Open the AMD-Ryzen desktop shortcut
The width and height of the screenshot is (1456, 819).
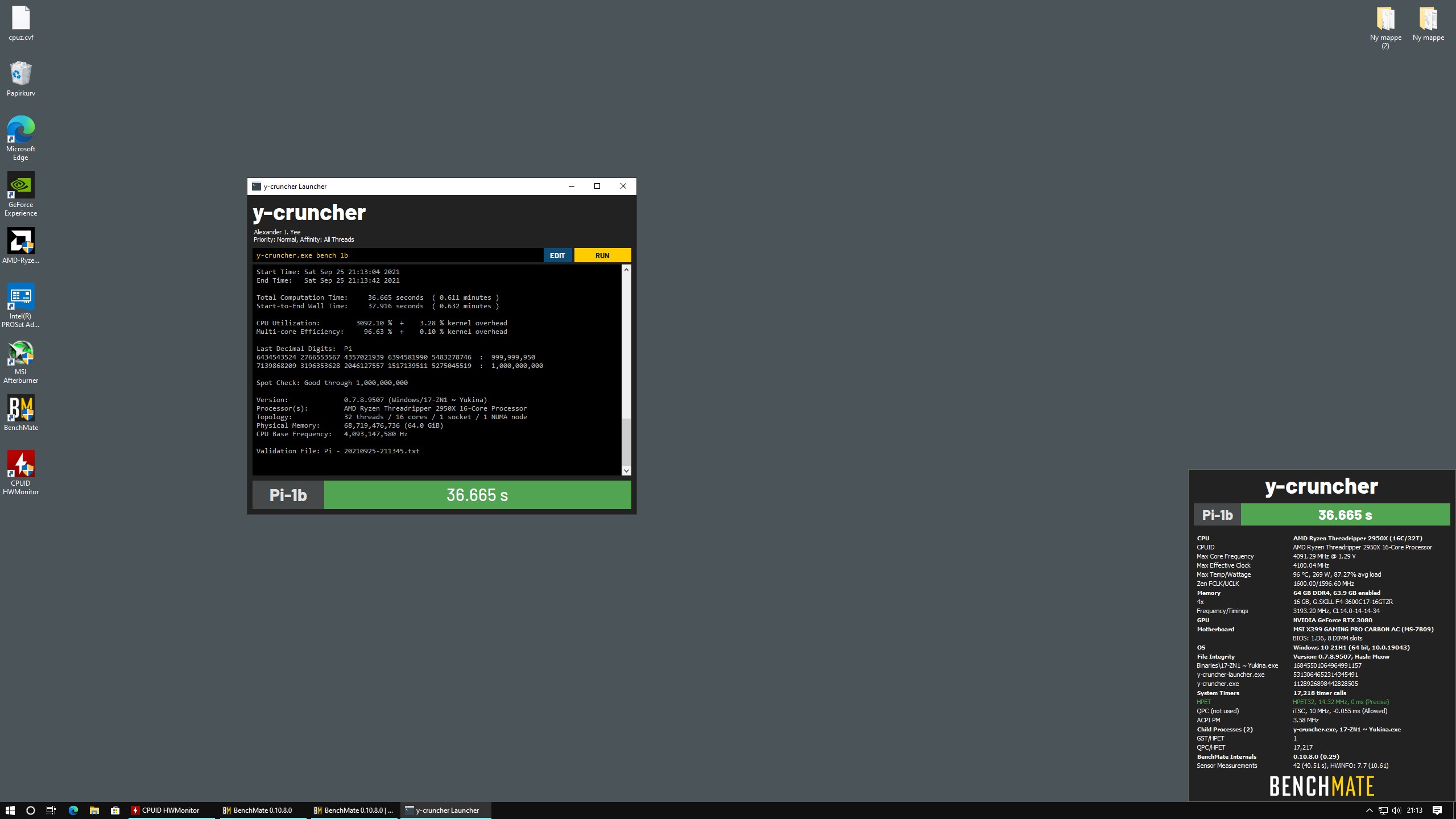coord(21,246)
